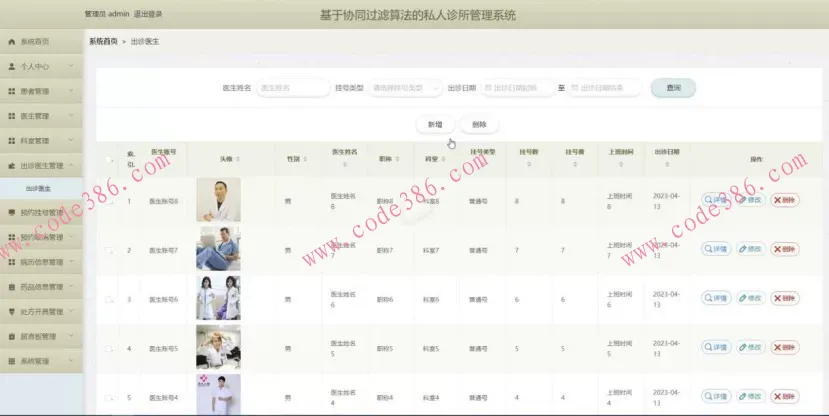Open 预约取消管理 menu in sidebar
Image resolution: width=829 pixels, height=416 pixels.
coord(41,237)
